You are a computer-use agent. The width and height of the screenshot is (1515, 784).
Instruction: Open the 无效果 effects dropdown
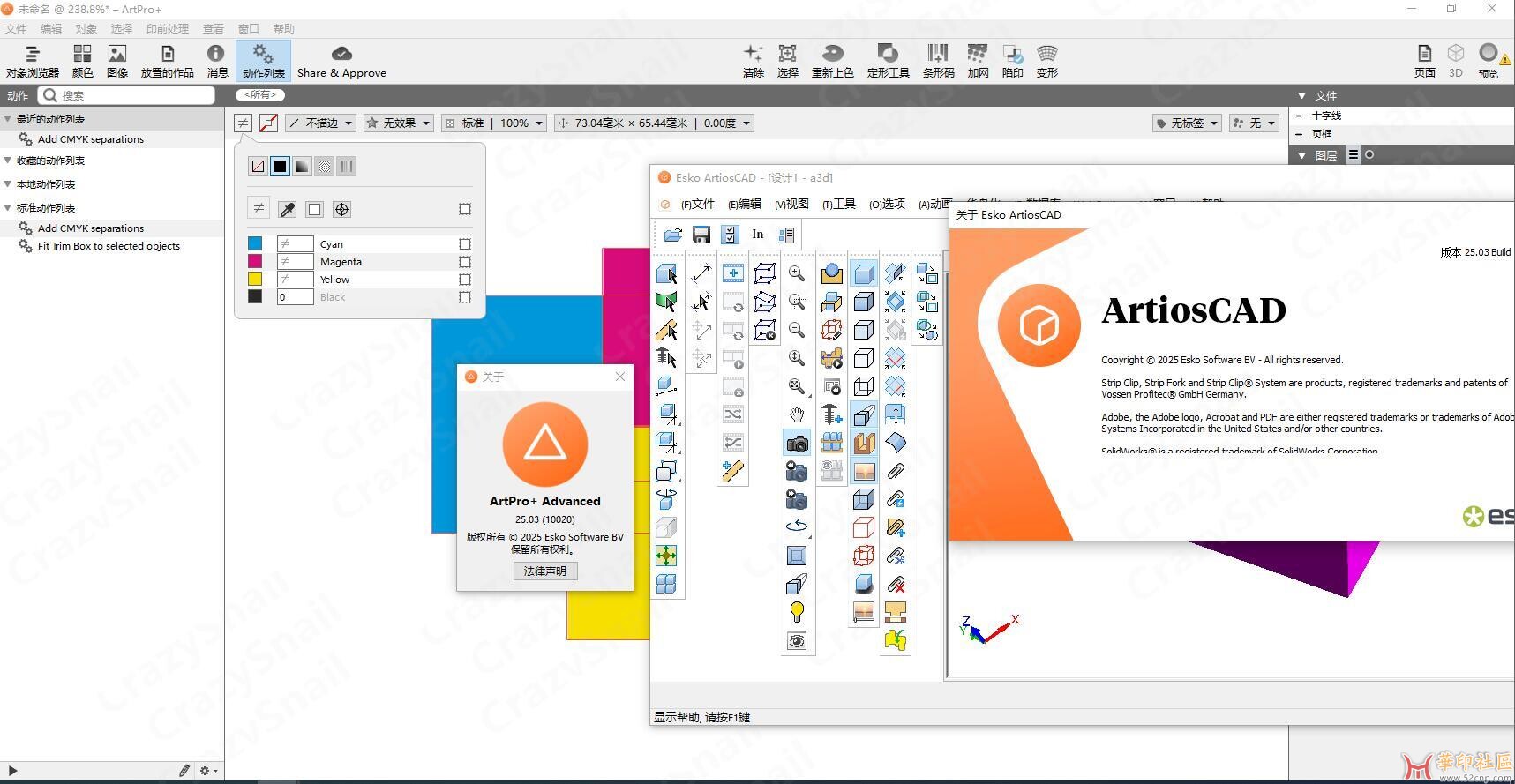398,123
